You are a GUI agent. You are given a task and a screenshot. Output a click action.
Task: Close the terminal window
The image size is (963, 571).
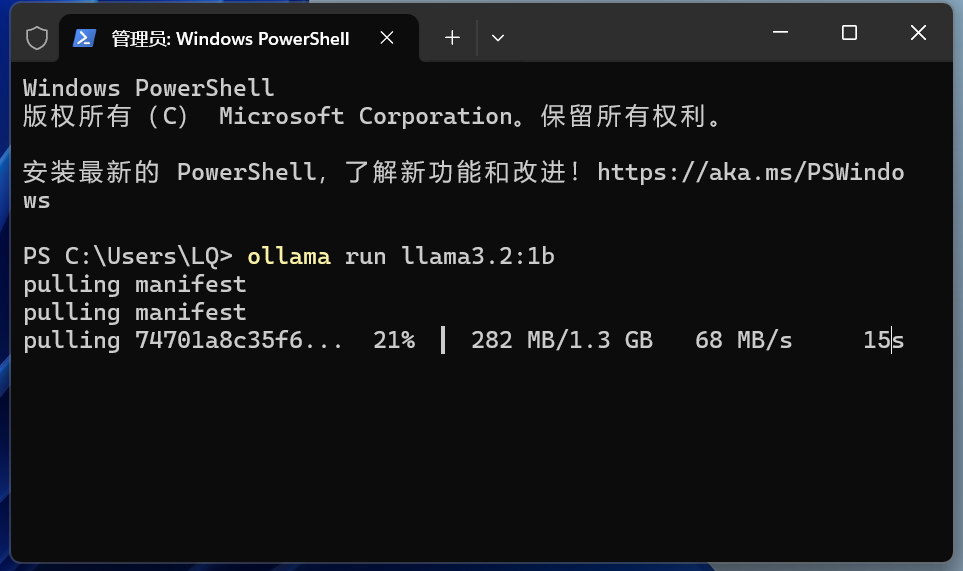[918, 33]
